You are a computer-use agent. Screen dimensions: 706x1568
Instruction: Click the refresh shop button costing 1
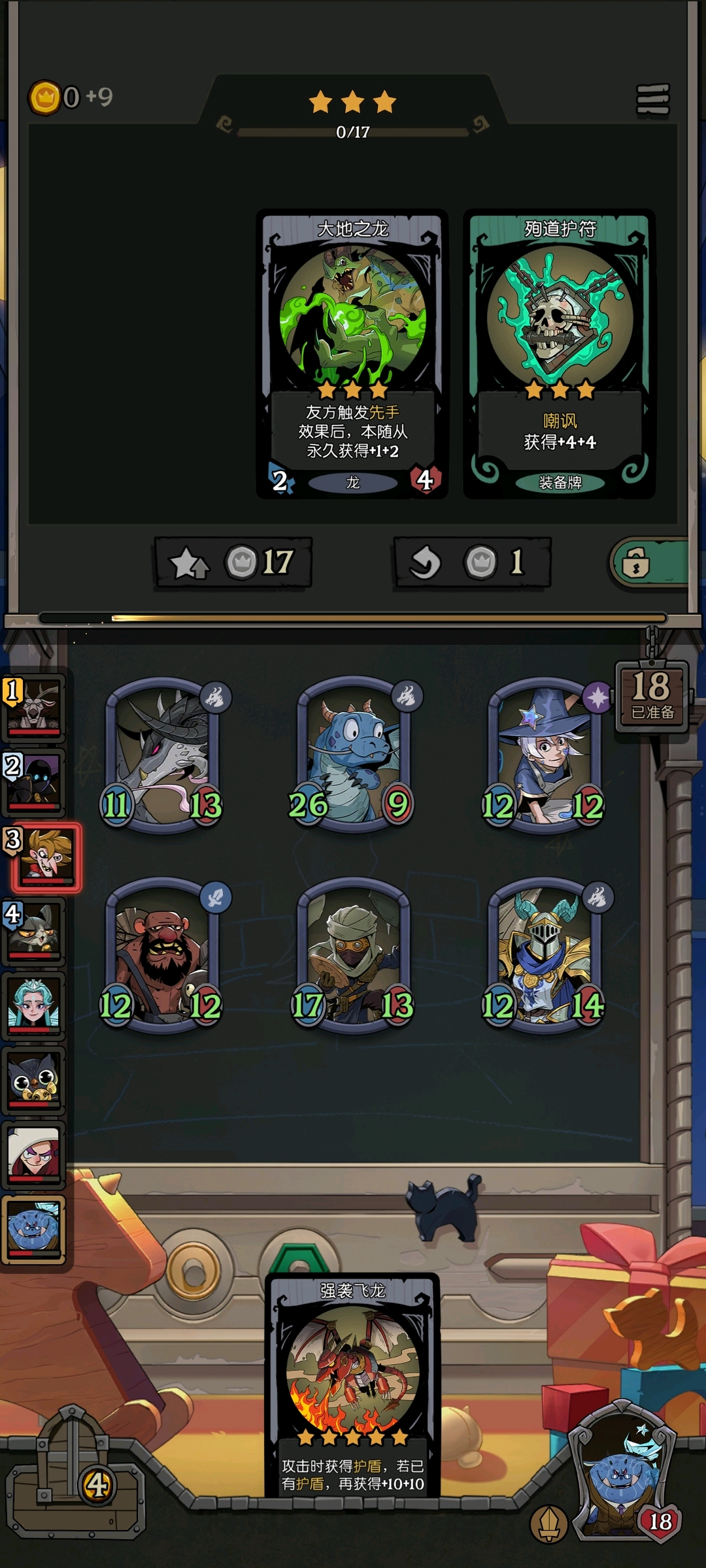(x=472, y=562)
